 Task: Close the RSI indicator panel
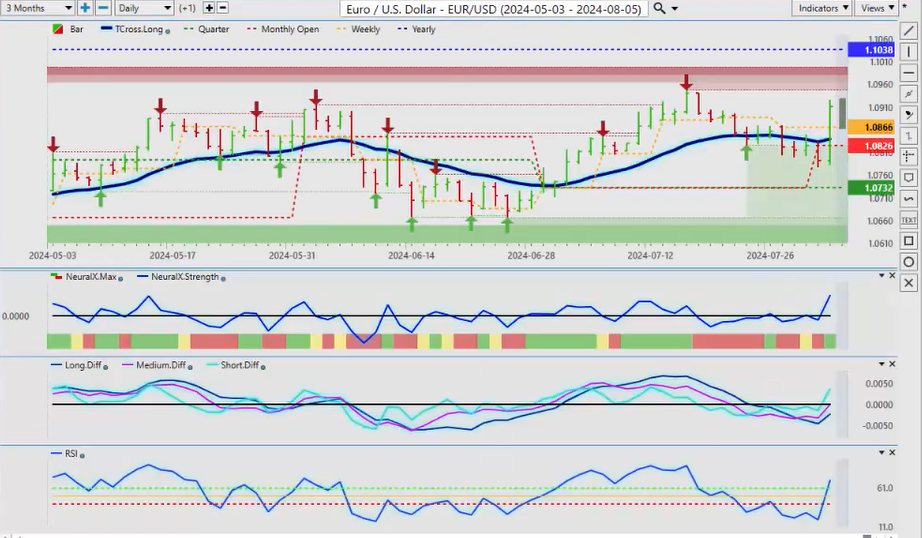click(892, 453)
